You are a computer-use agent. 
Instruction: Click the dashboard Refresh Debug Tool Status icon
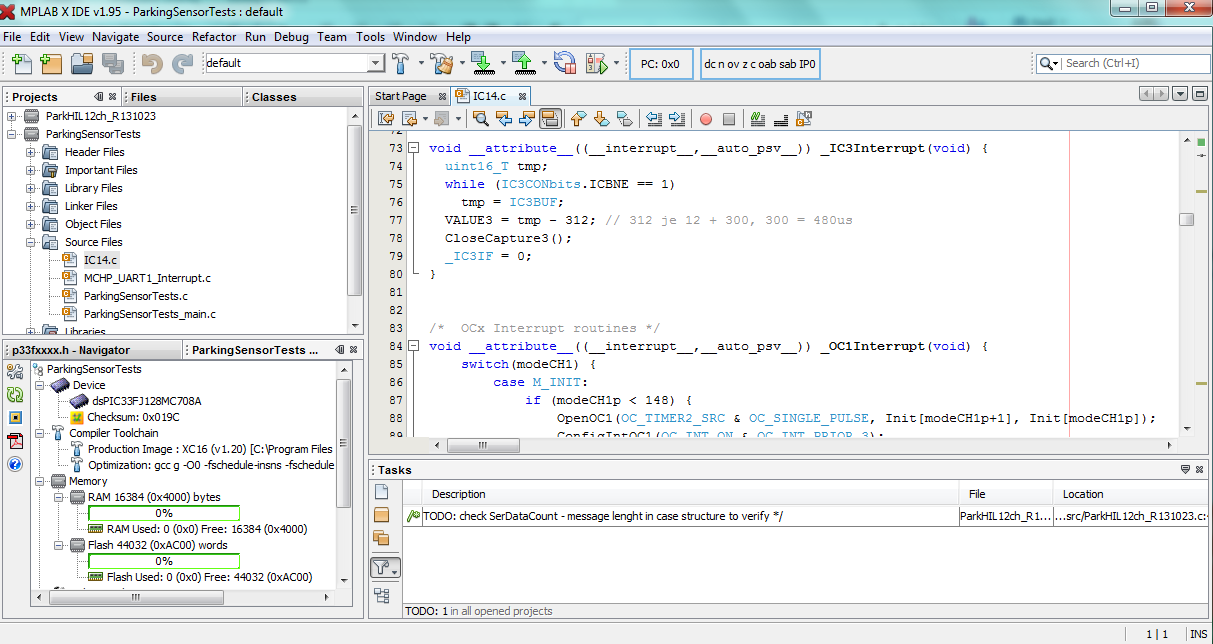click(15, 395)
